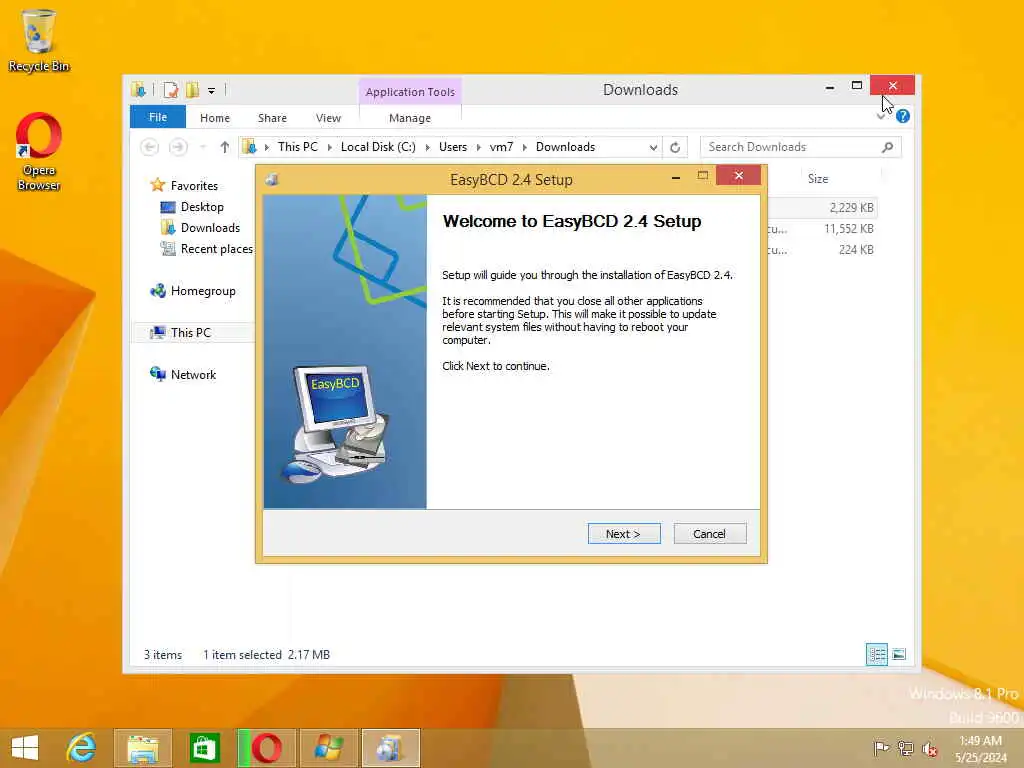Click the Back navigation arrow in Explorer
Image resolution: width=1024 pixels, height=768 pixels.
tap(150, 147)
